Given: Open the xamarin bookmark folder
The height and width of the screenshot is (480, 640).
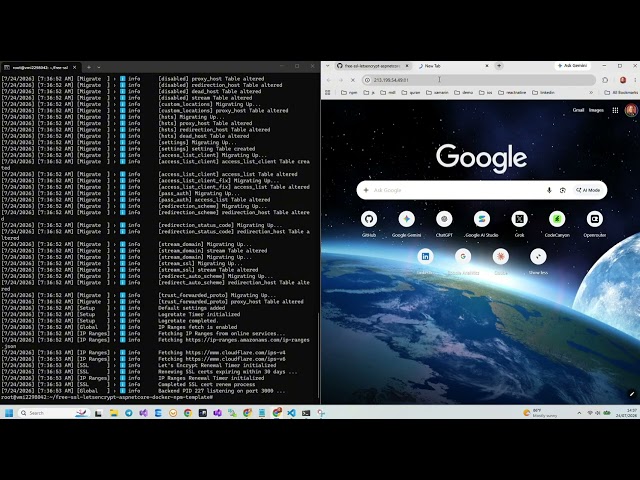Looking at the screenshot, I should pyautogui.click(x=437, y=93).
